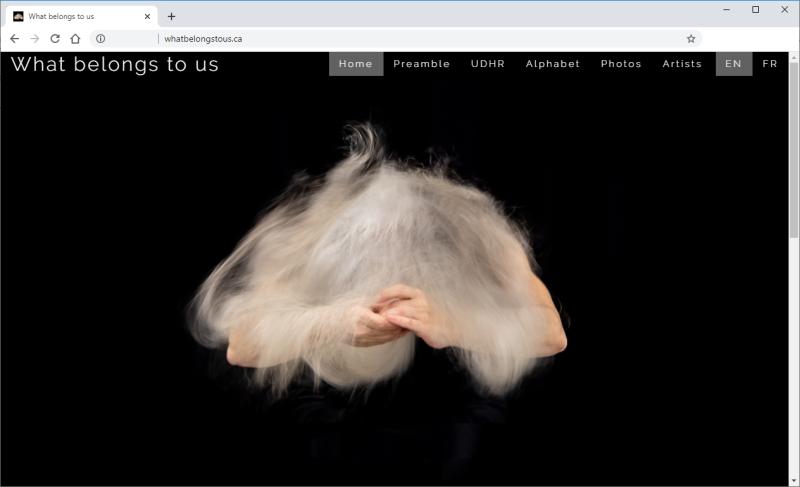Open a new tab with the plus button
Viewport: 800px width, 487px height.
coord(171,16)
